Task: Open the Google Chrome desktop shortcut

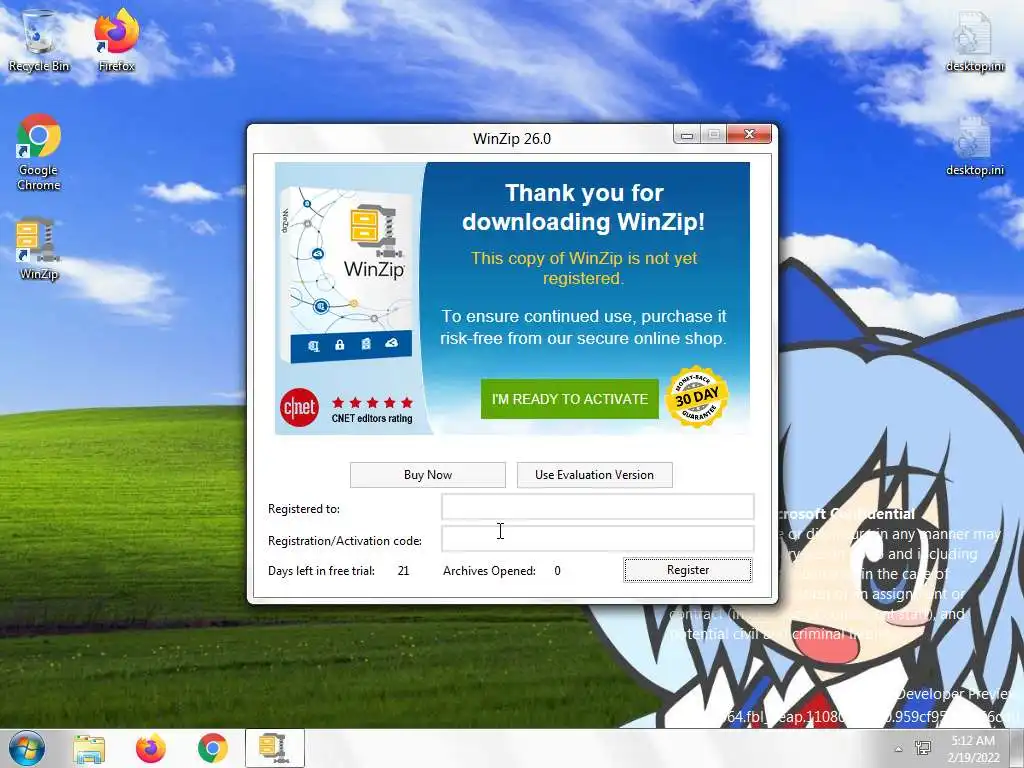Action: [39, 152]
